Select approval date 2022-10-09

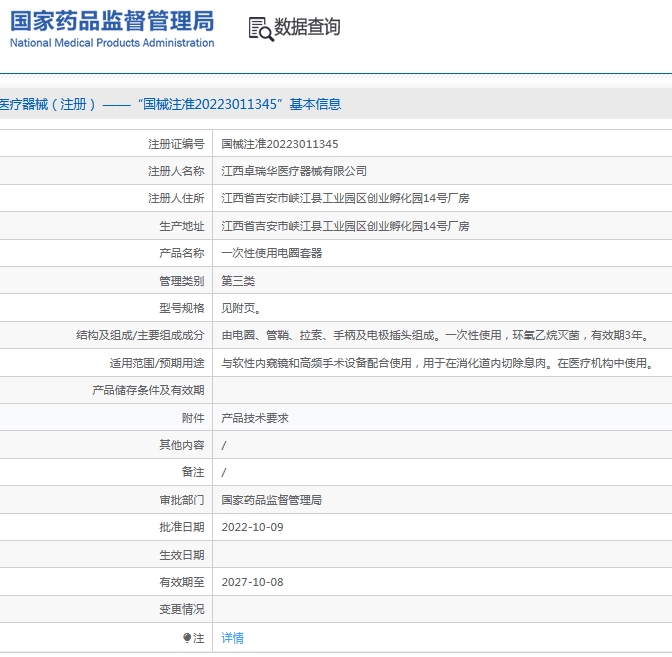point(252,527)
